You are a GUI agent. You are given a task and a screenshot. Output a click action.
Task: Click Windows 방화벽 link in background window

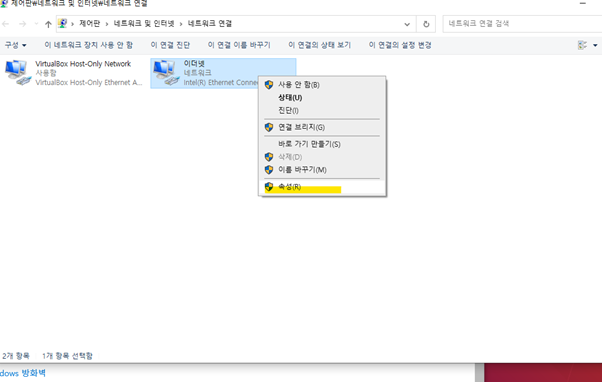click(23, 373)
